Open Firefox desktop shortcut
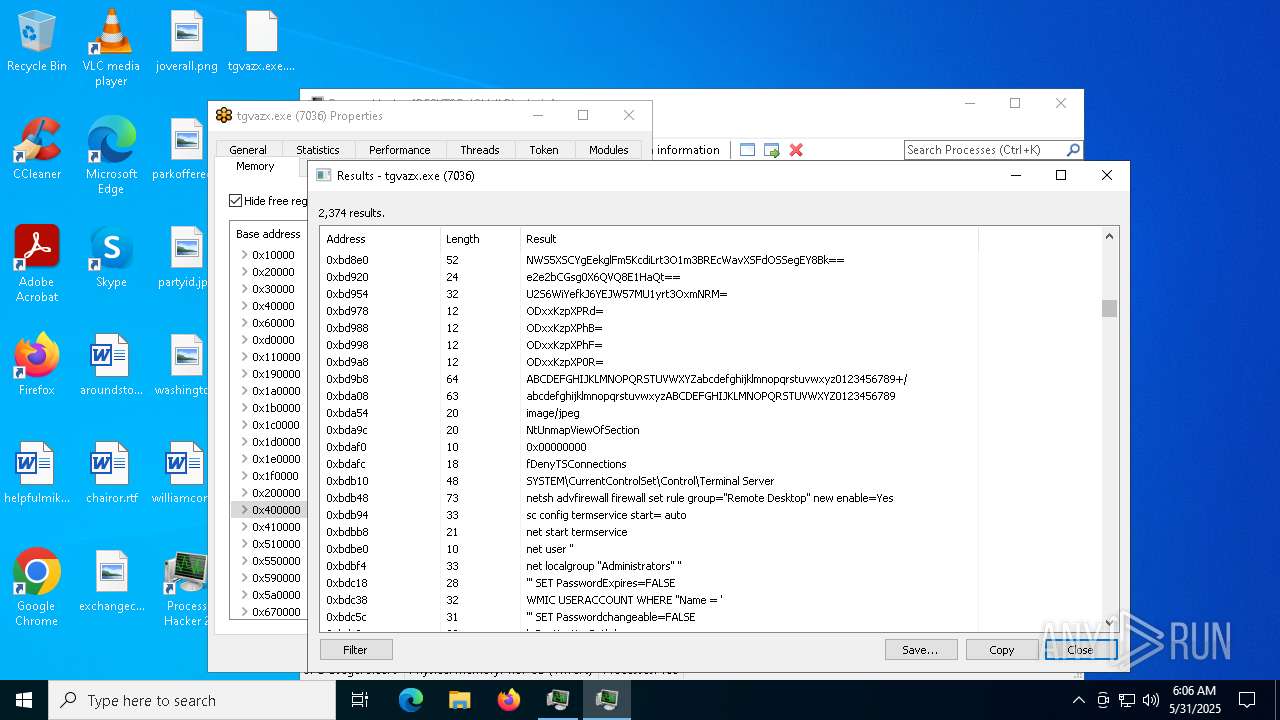 point(37,365)
